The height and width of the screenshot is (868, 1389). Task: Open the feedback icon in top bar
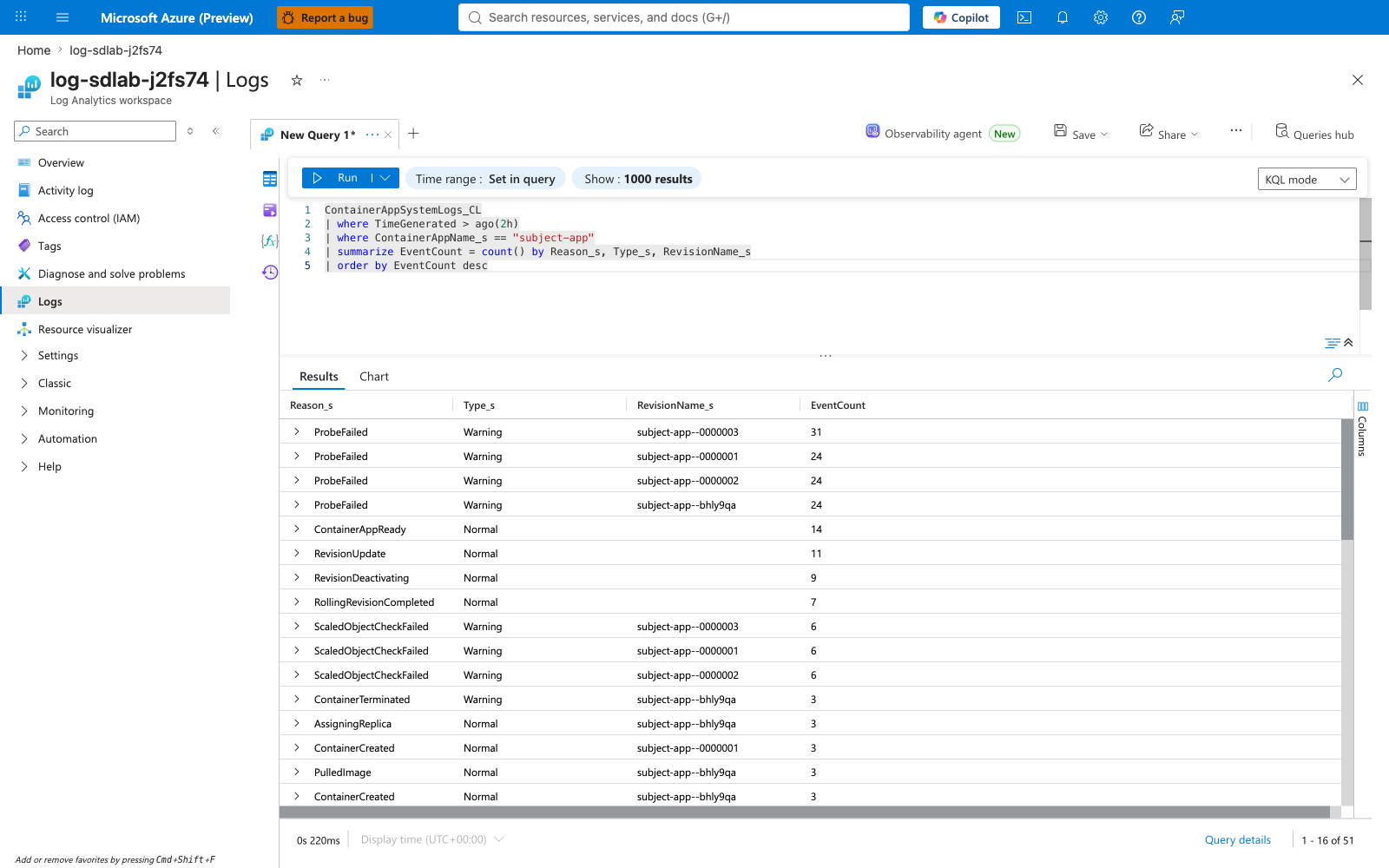click(1177, 17)
